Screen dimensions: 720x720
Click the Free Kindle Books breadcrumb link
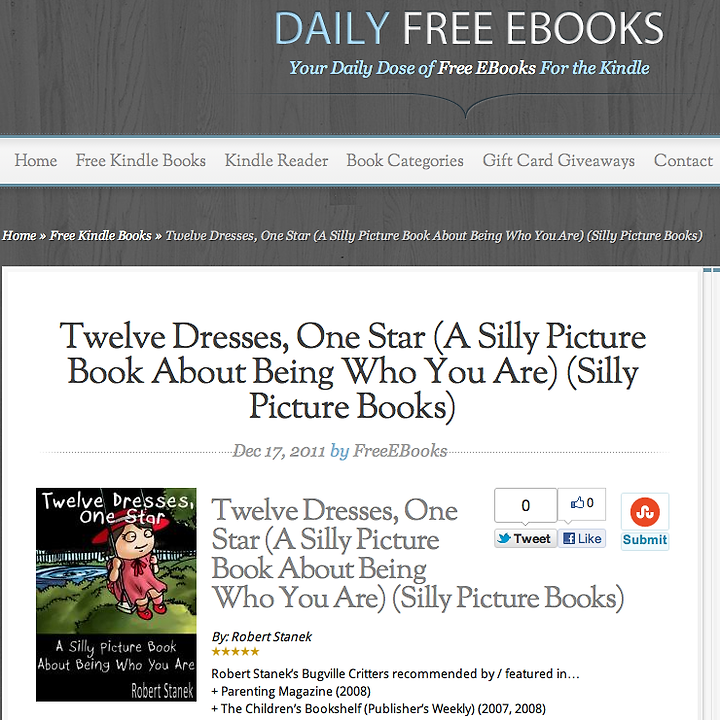(100, 236)
